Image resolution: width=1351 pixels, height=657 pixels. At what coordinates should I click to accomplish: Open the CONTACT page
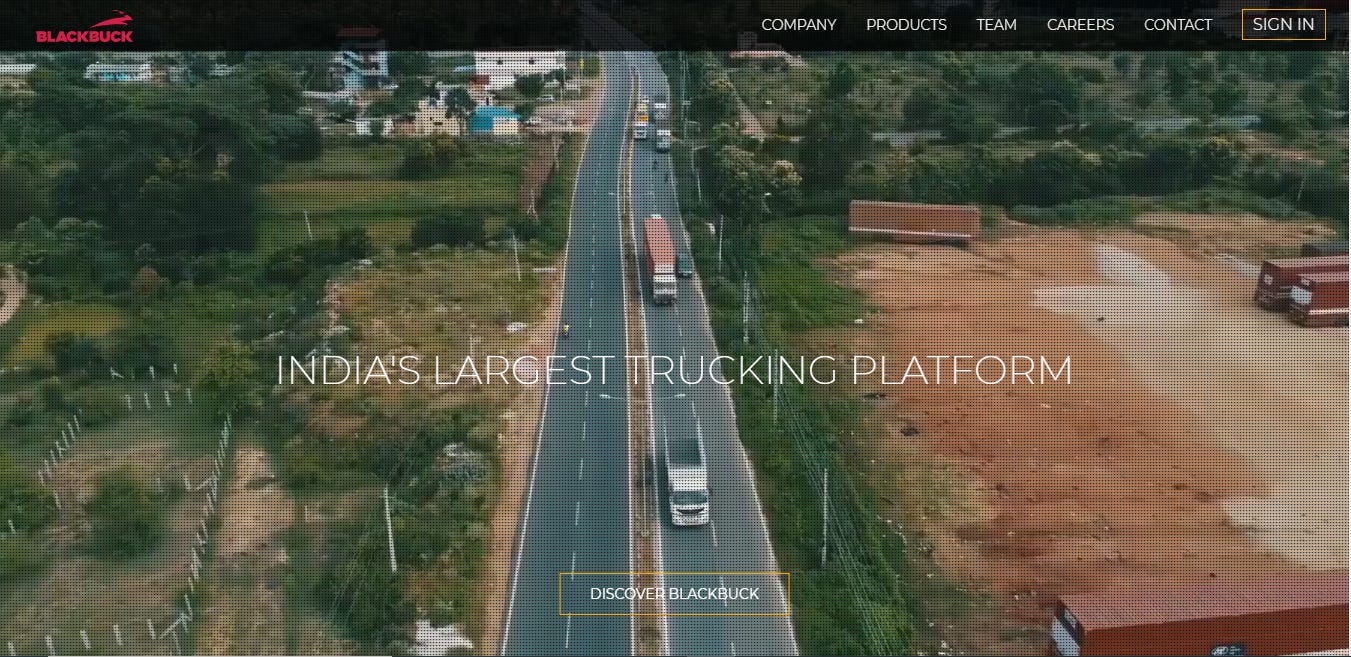click(1178, 25)
